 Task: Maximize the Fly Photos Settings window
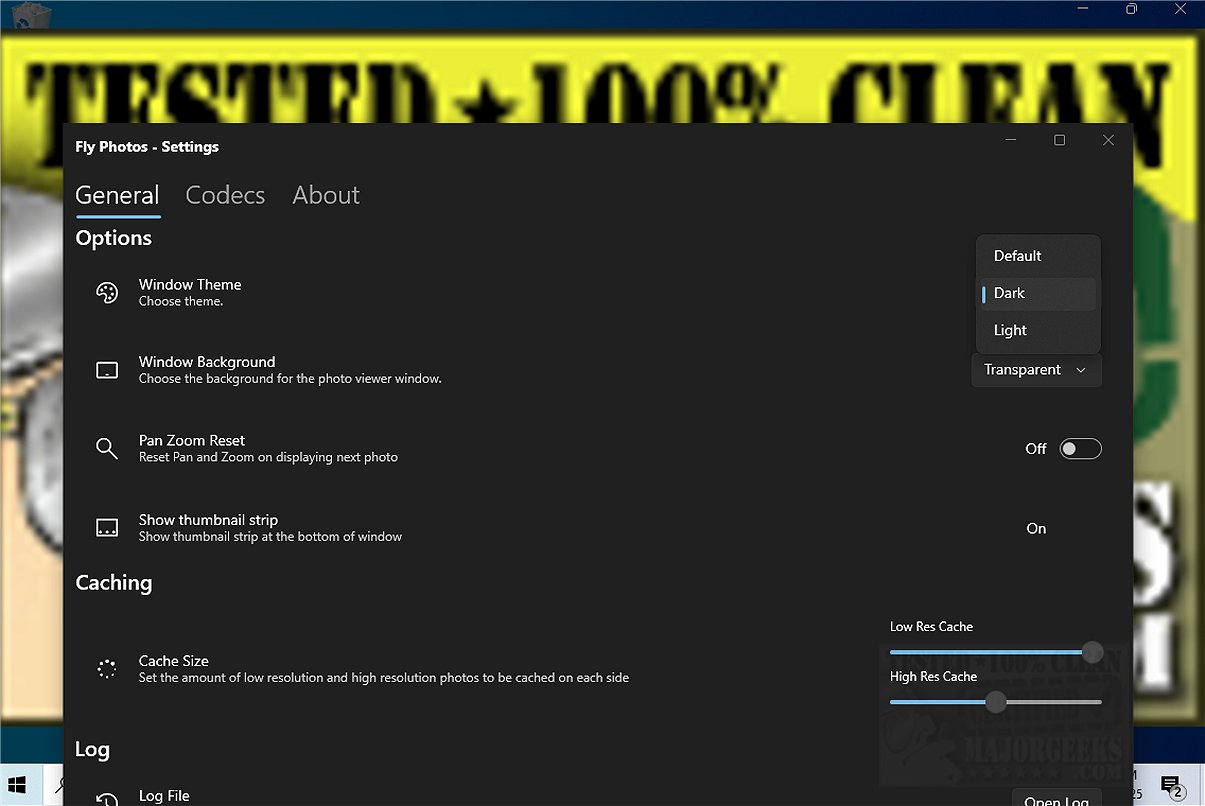point(1060,140)
